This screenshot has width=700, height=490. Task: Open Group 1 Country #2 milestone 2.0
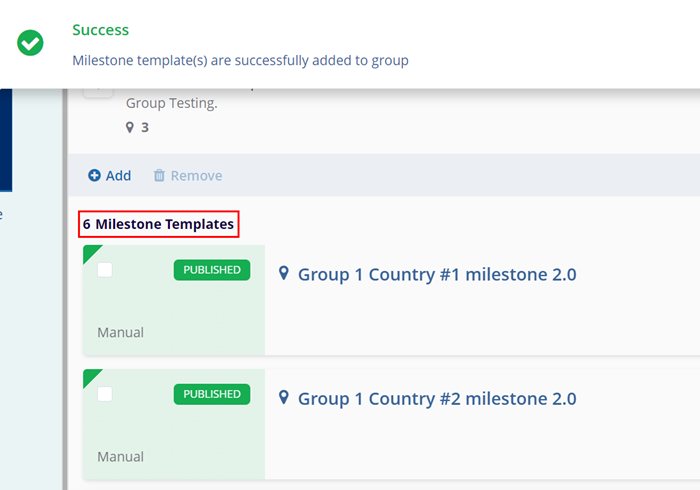click(437, 399)
